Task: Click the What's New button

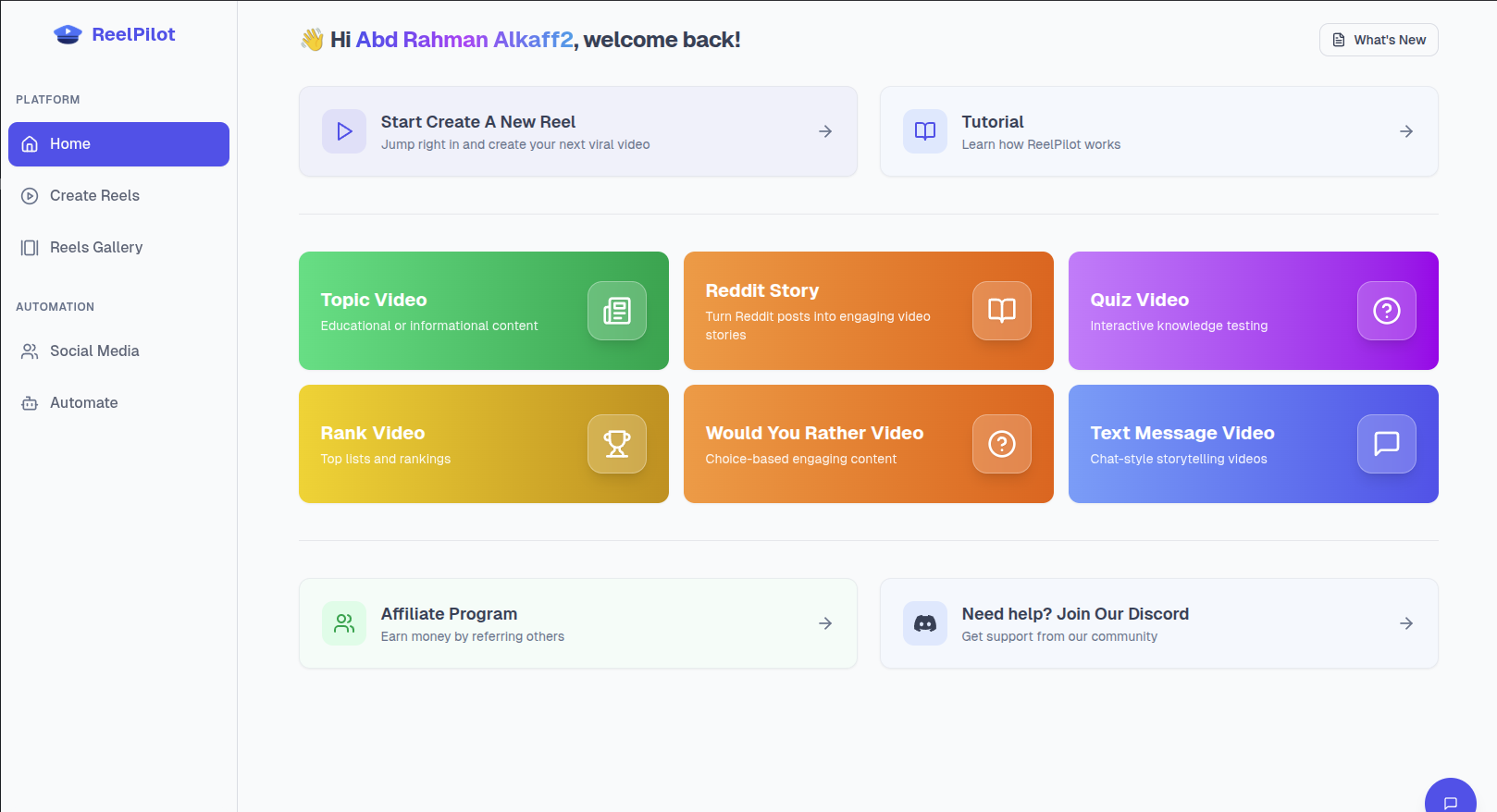Action: 1379,40
